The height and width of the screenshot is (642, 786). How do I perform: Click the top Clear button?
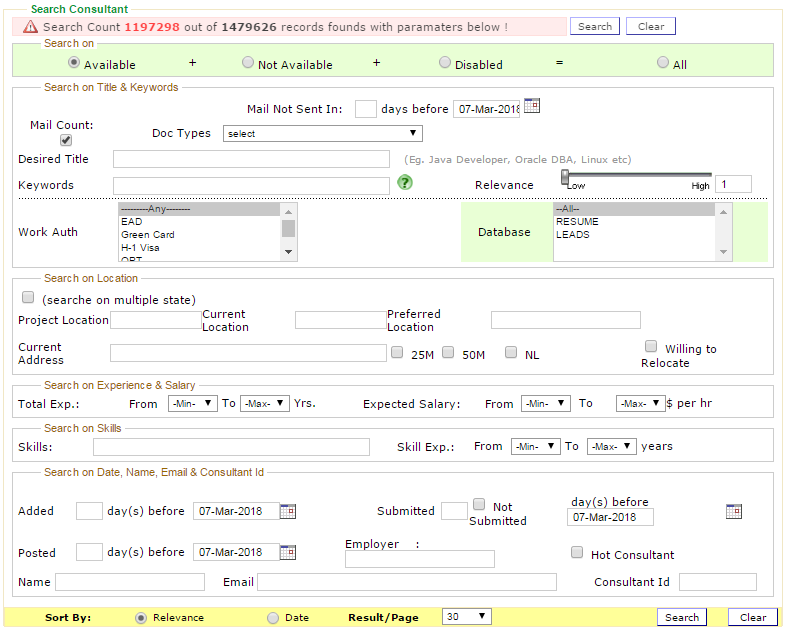(651, 27)
